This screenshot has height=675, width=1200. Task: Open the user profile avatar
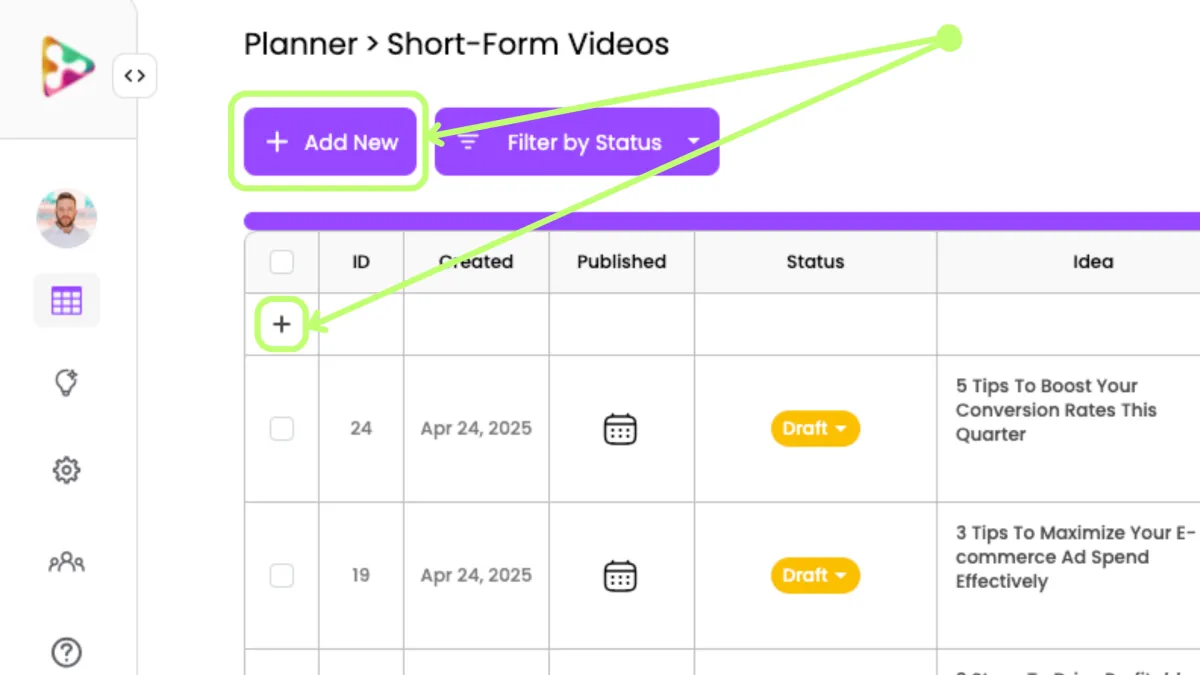[x=67, y=218]
